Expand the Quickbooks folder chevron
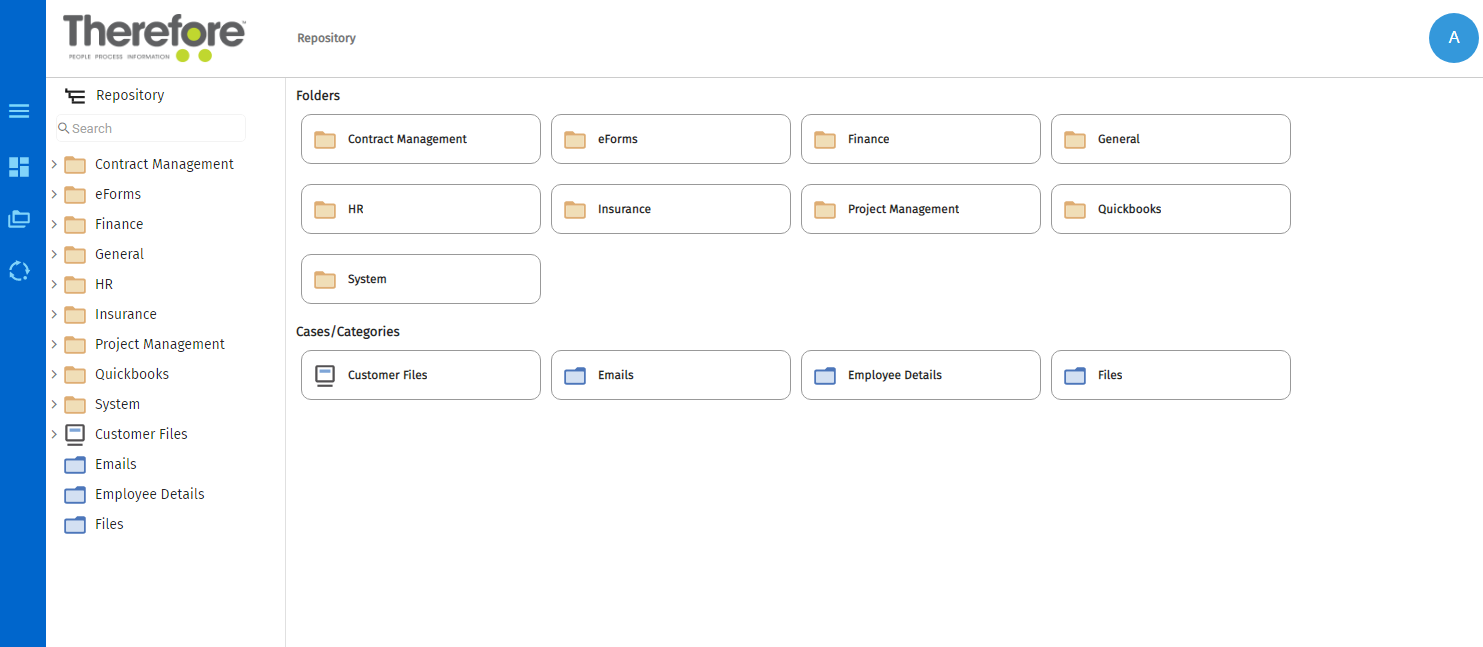Viewport: 1483px width, 647px height. tap(54, 374)
